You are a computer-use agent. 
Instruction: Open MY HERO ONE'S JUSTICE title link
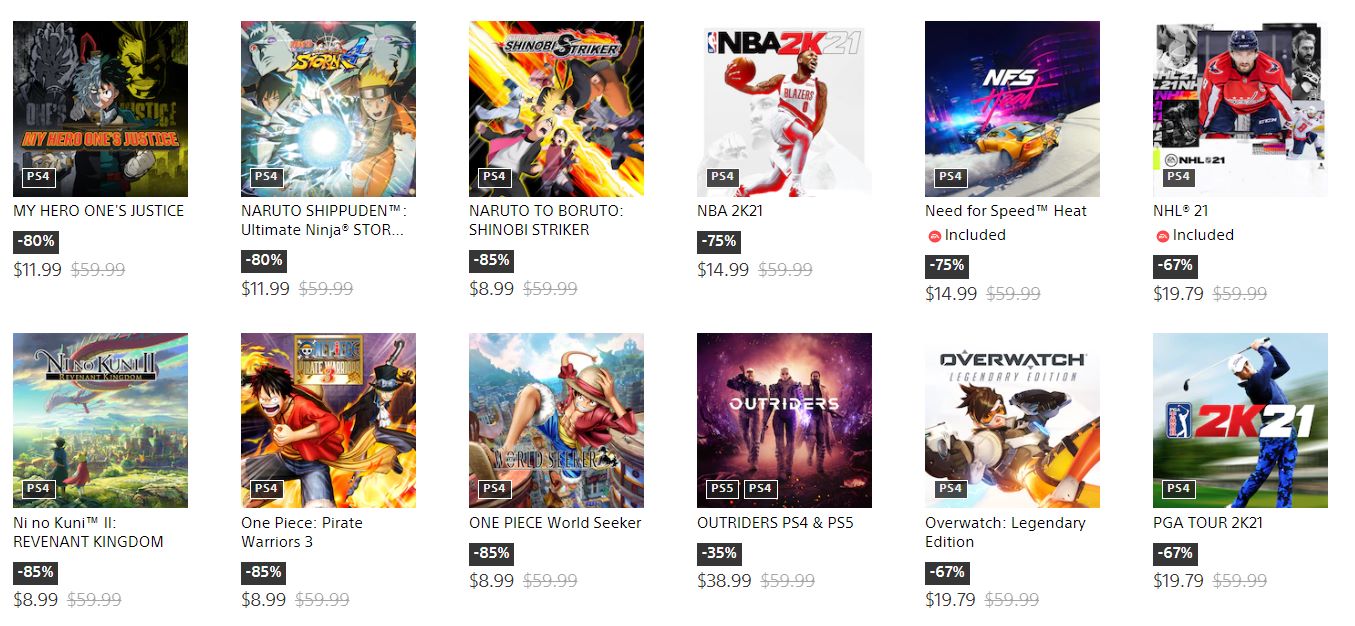tap(99, 211)
